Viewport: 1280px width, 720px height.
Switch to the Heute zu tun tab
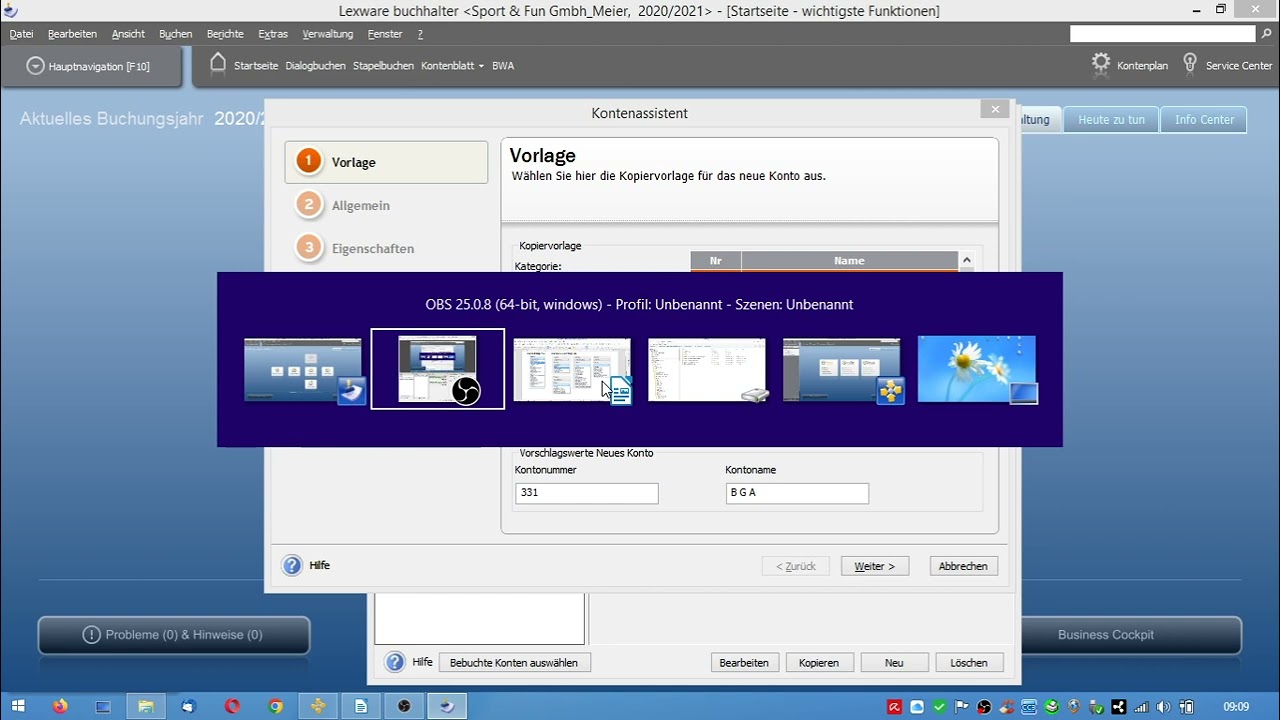1111,120
